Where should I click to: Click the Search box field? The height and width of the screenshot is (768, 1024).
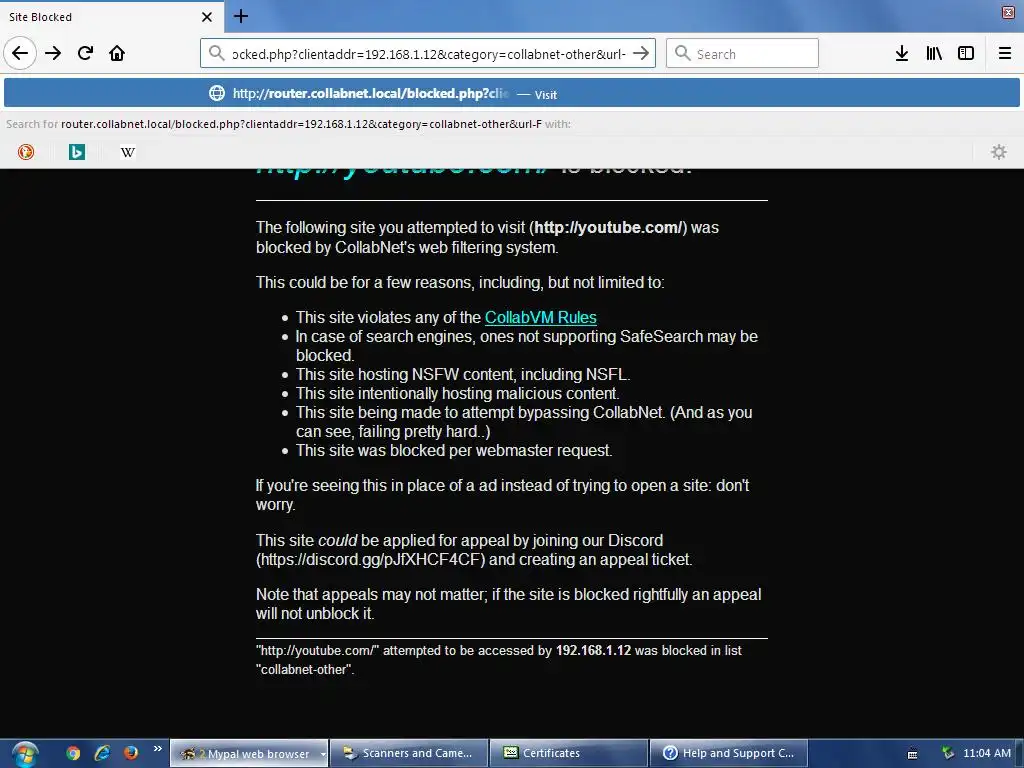pyautogui.click(x=742, y=54)
